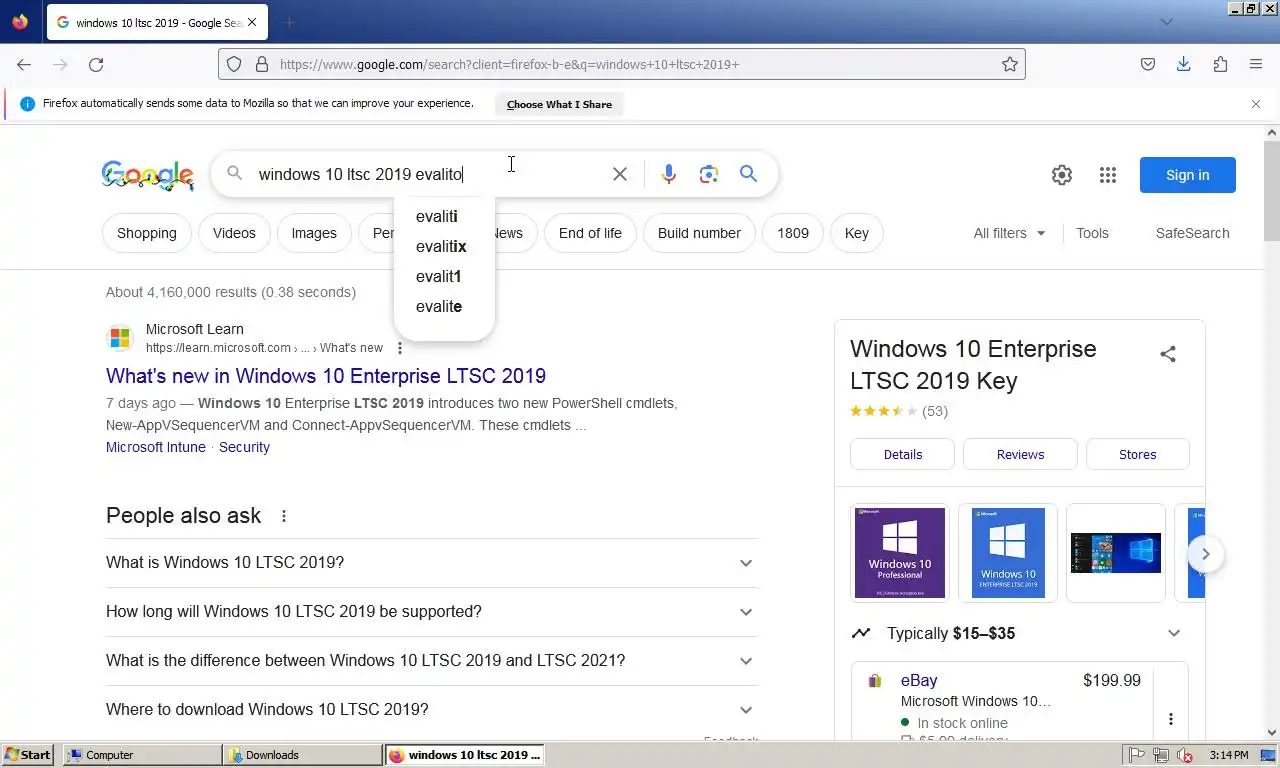Open What's new in Windows 10 Enterprise LTSC 2019

pyautogui.click(x=326, y=376)
